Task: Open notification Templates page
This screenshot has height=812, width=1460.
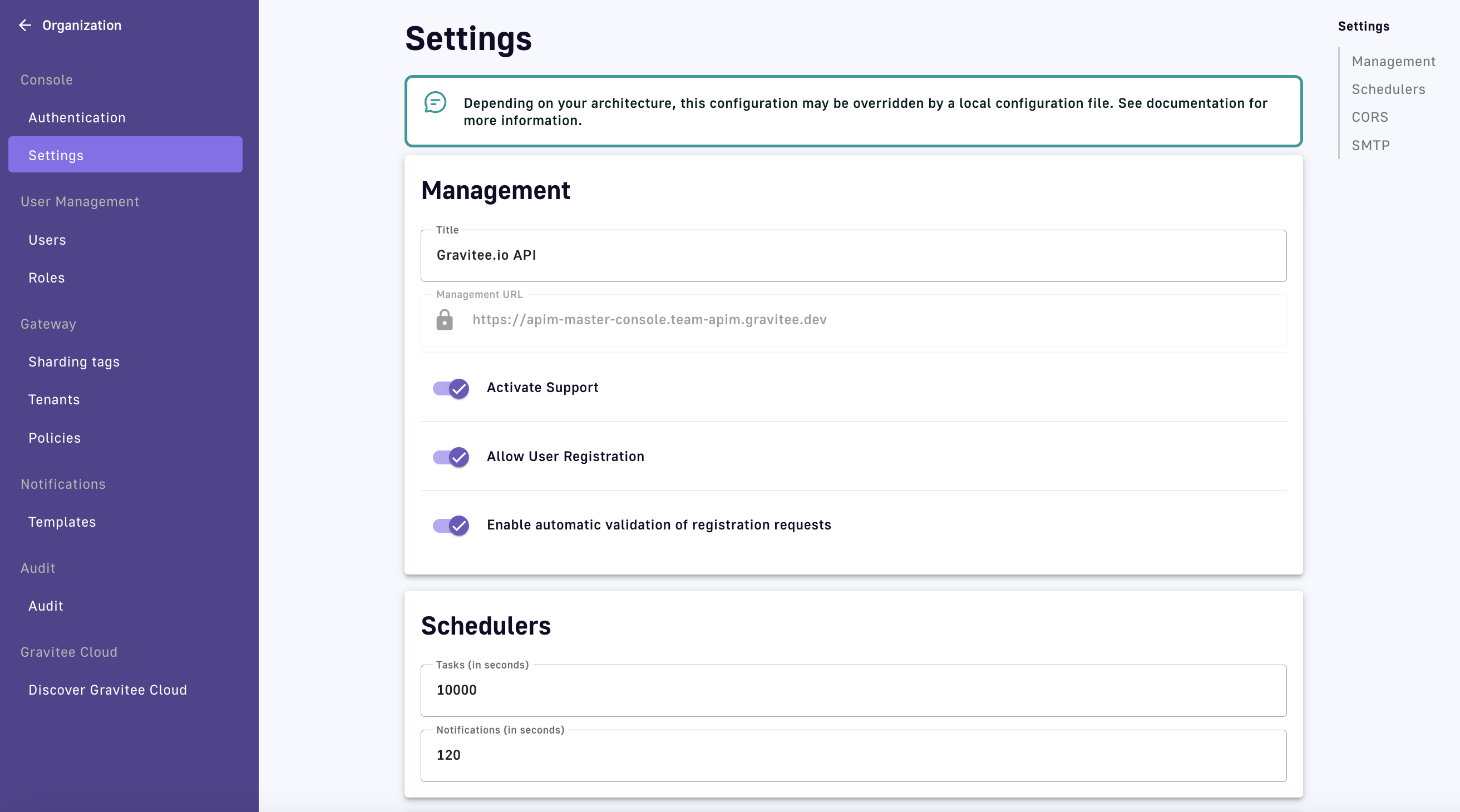Action: point(62,522)
